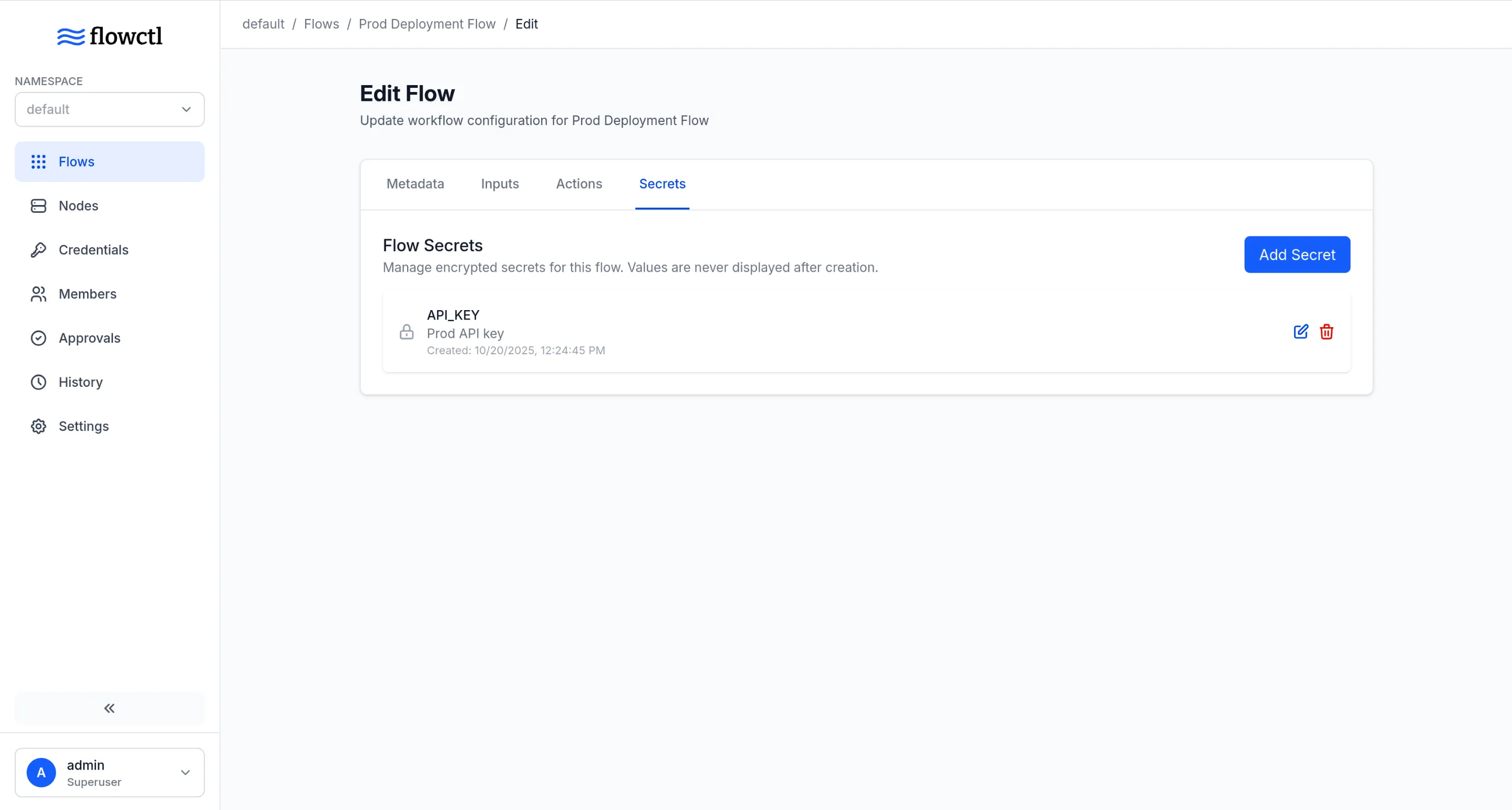Screen dimensions: 1512x810
Task: Open Settings via the gear icon
Action: 38,426
